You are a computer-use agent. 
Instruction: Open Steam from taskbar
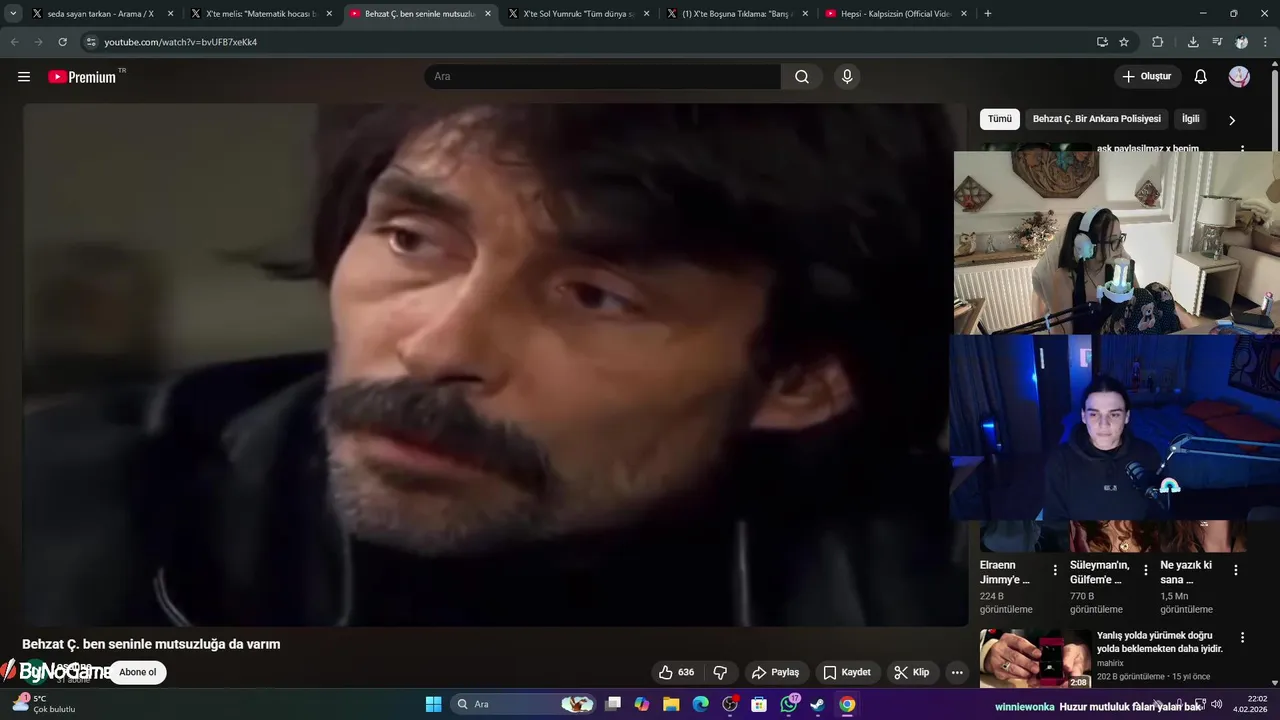point(817,704)
